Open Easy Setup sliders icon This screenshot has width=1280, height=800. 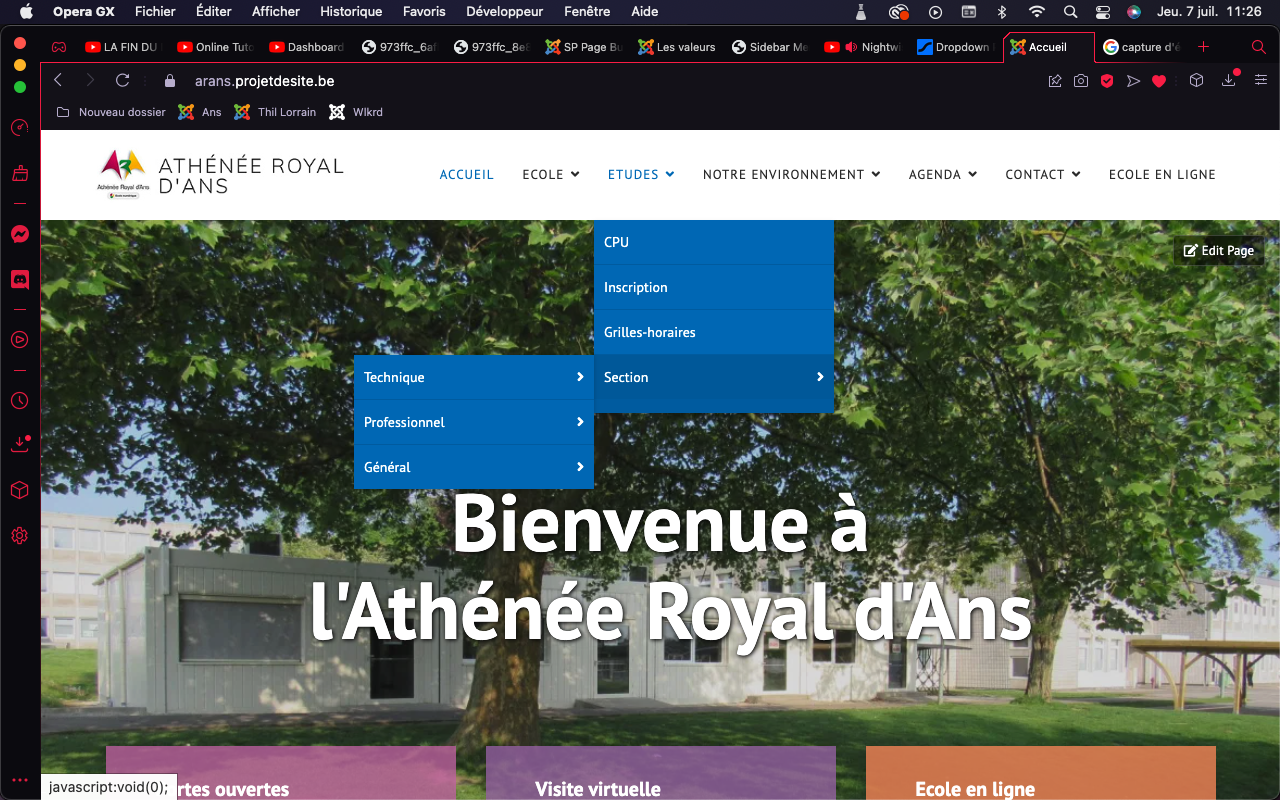point(1260,80)
